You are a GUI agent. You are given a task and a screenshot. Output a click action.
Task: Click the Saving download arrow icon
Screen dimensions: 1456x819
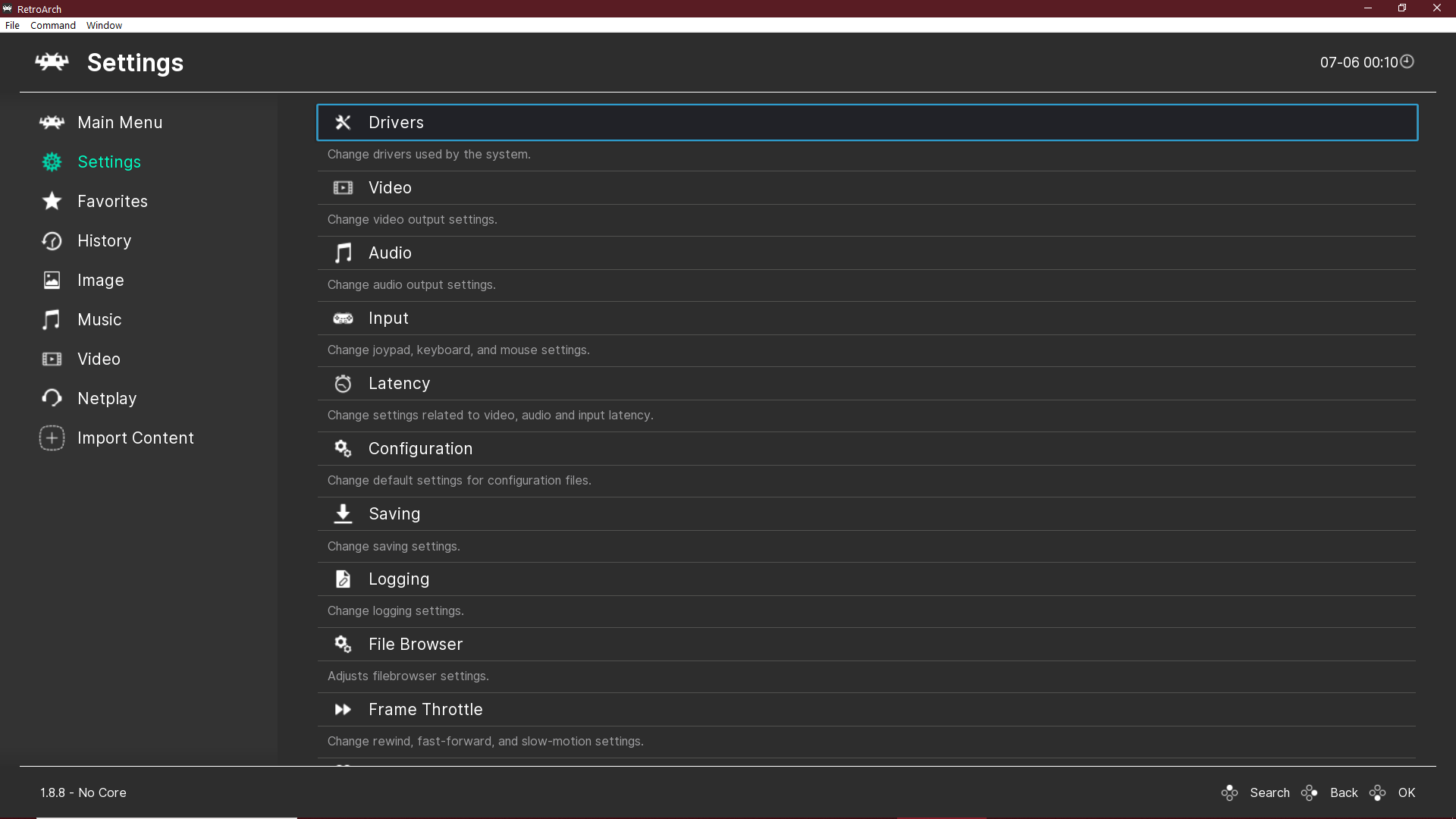(x=343, y=513)
